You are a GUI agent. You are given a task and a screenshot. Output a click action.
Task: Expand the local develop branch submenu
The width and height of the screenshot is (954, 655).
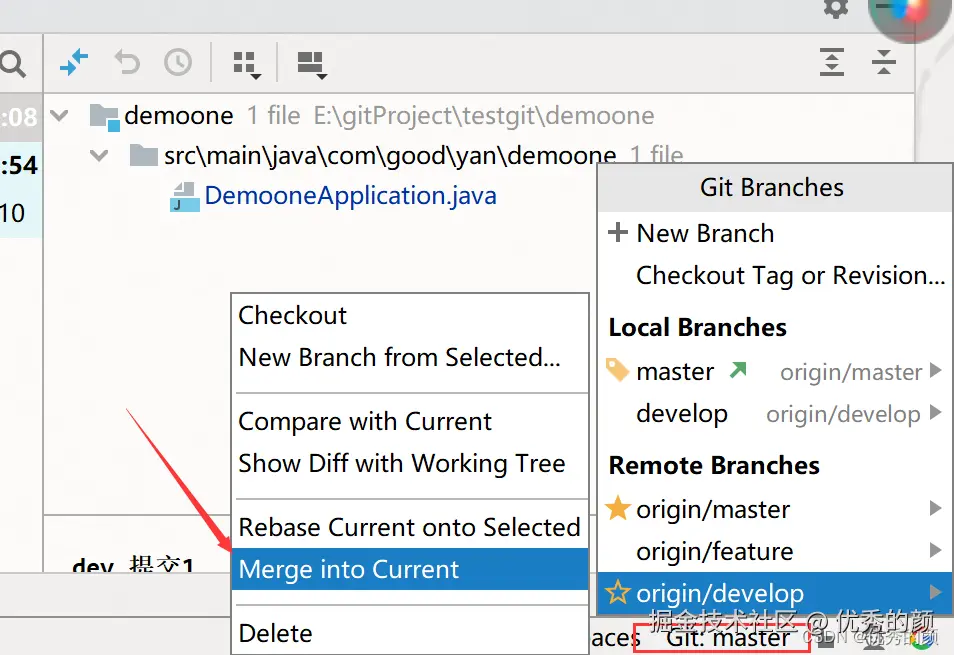pyautogui.click(x=936, y=413)
